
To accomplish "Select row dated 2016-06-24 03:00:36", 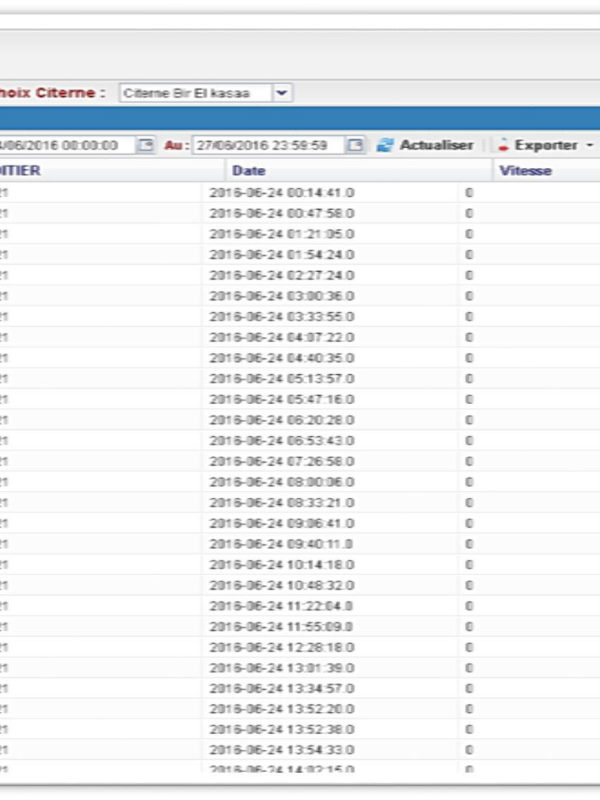I will (x=281, y=296).
